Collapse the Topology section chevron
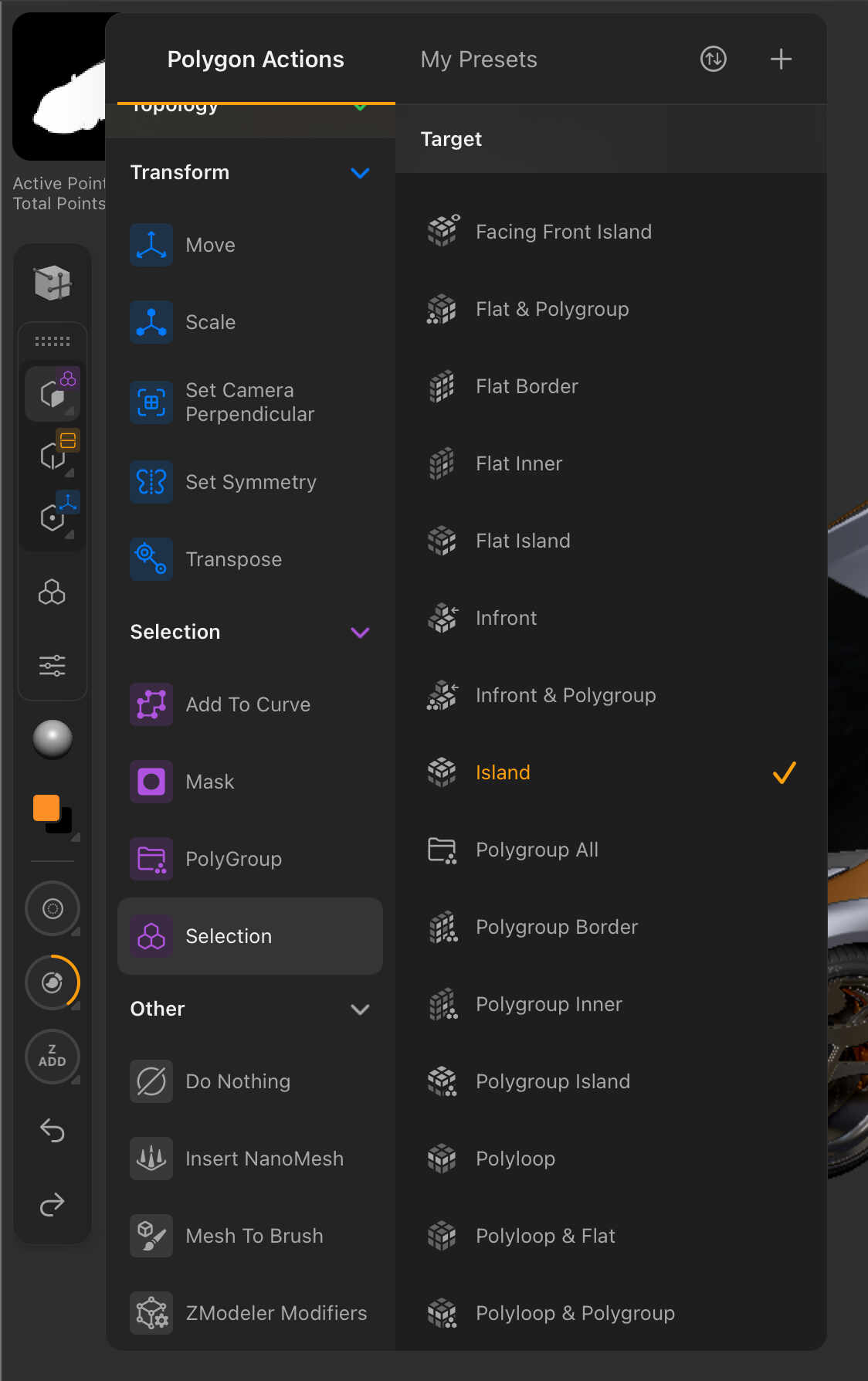Viewport: 868px width, 1381px height. pos(360,107)
